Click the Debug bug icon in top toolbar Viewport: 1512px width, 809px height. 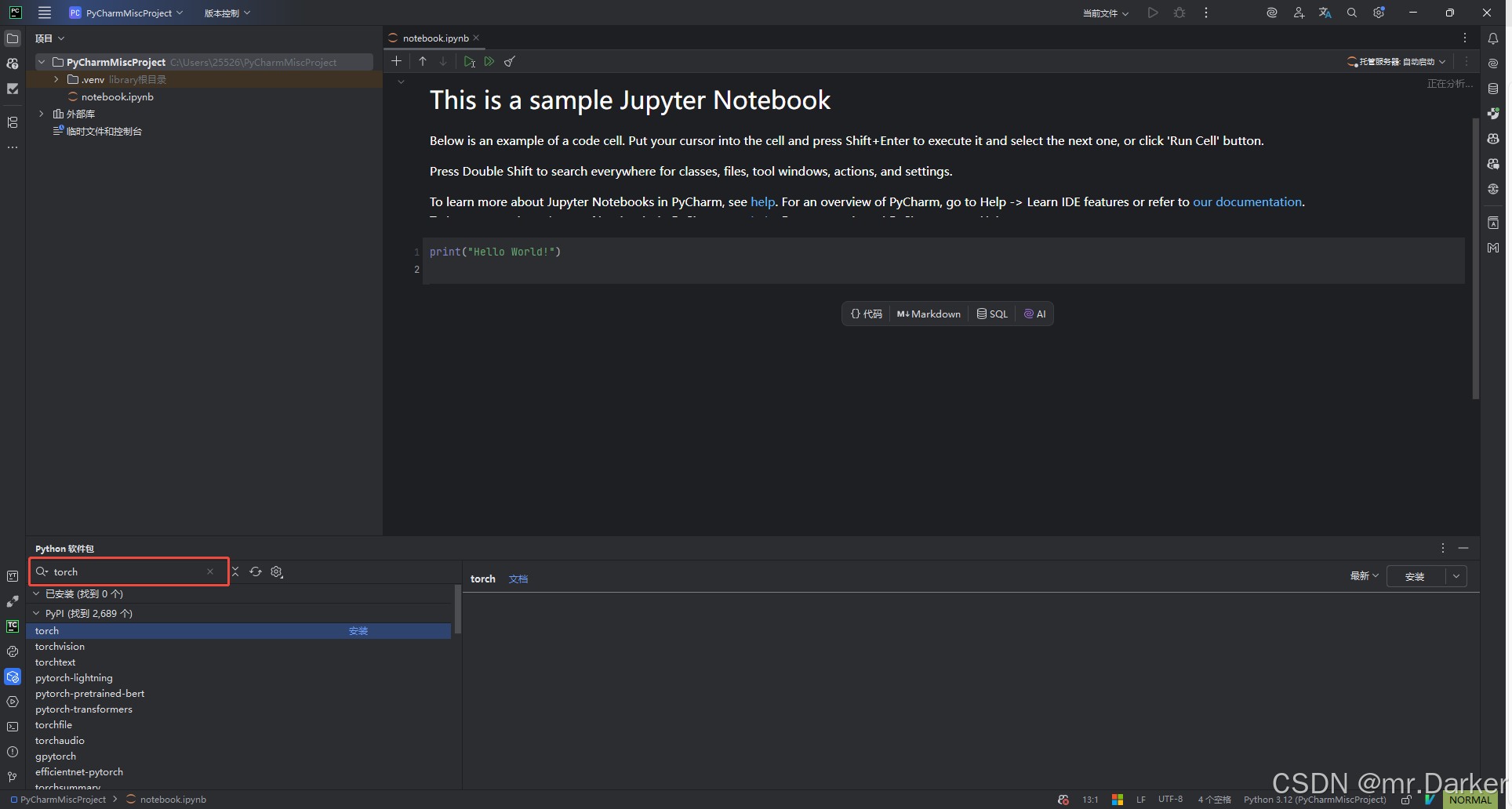coord(1179,13)
